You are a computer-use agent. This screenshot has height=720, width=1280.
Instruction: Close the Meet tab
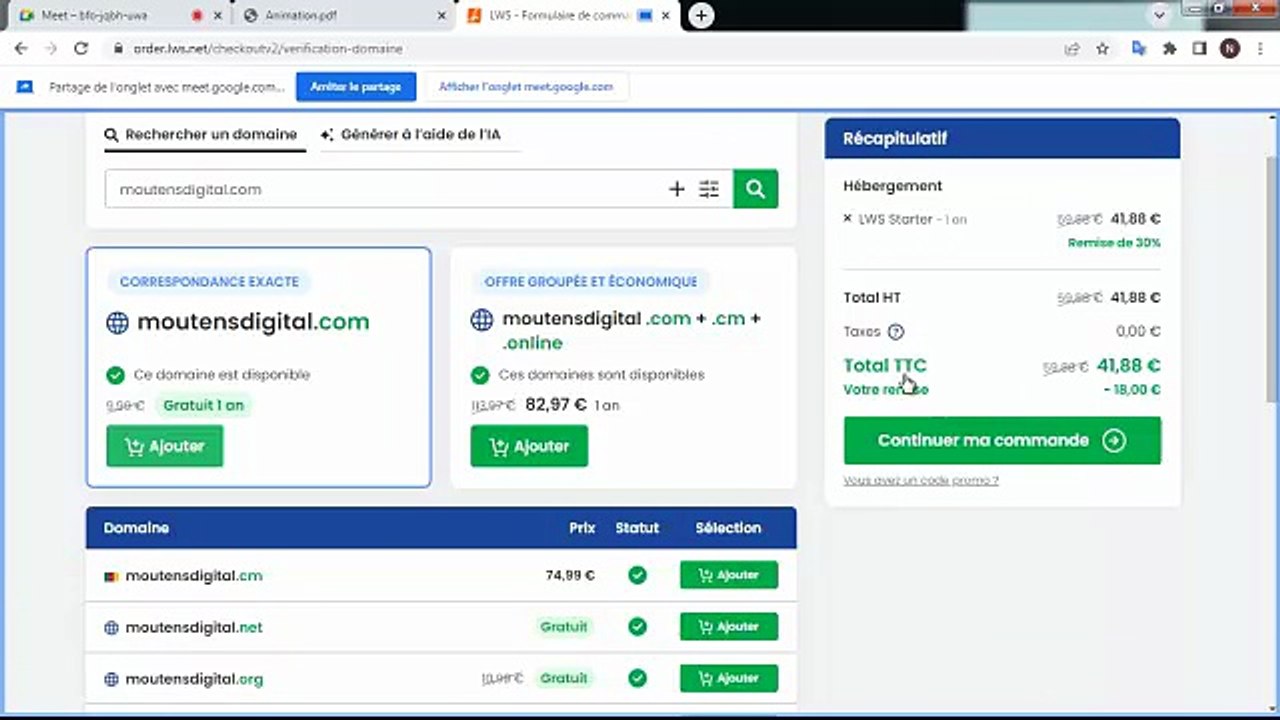(218, 16)
